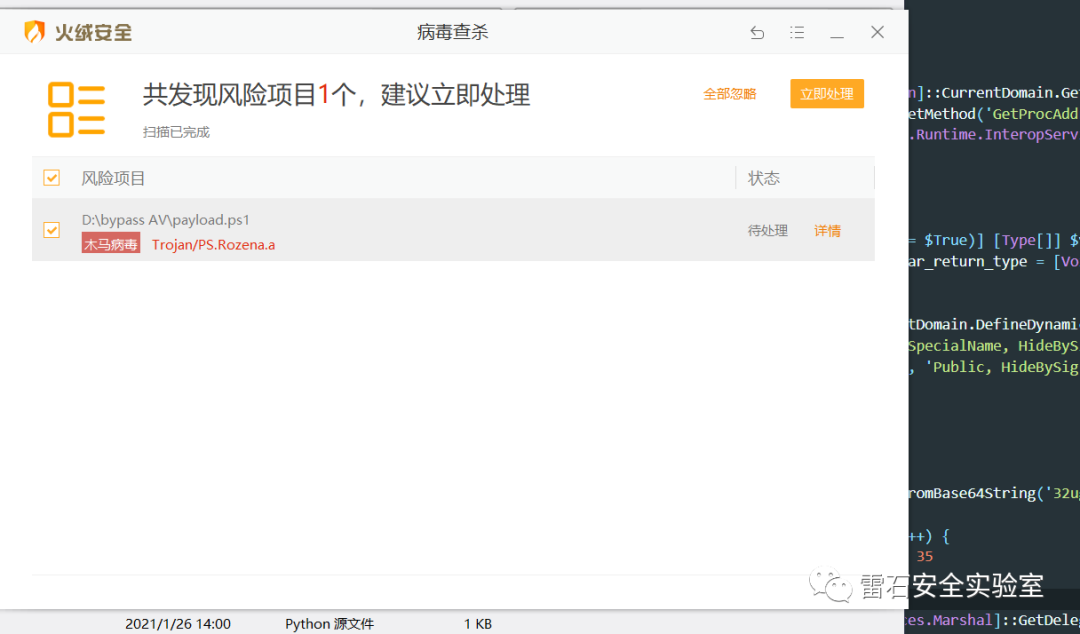Click the 立即处理 button
Image resolution: width=1080 pixels, height=634 pixels.
[x=827, y=94]
